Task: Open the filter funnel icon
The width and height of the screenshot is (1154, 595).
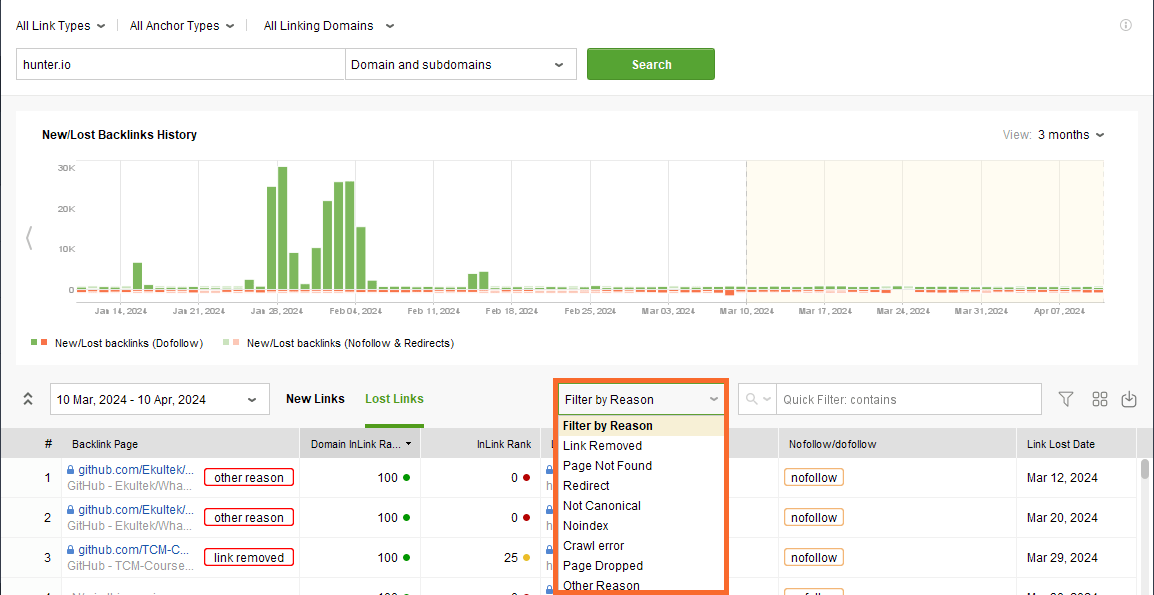Action: coord(1065,399)
